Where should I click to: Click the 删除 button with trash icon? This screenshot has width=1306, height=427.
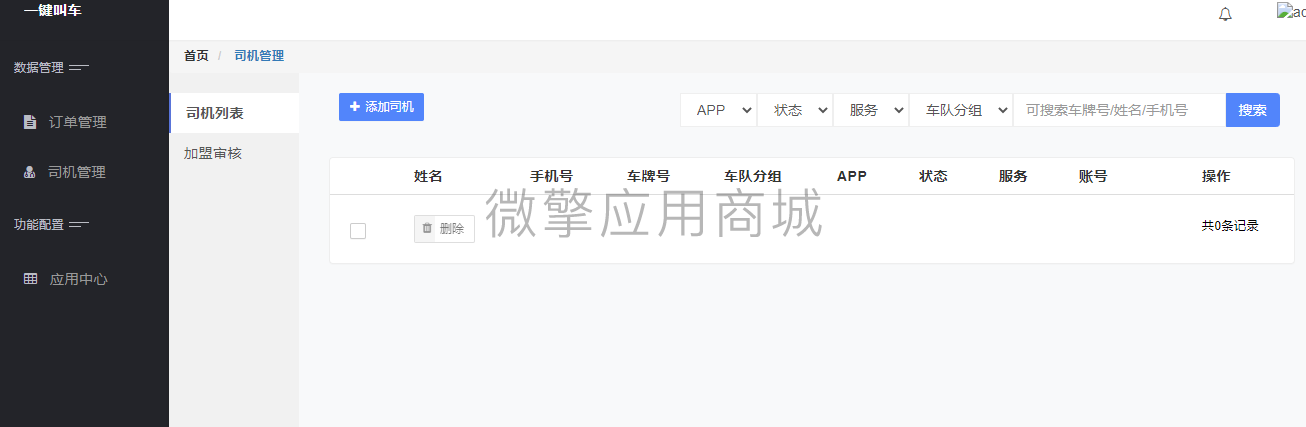pos(444,229)
